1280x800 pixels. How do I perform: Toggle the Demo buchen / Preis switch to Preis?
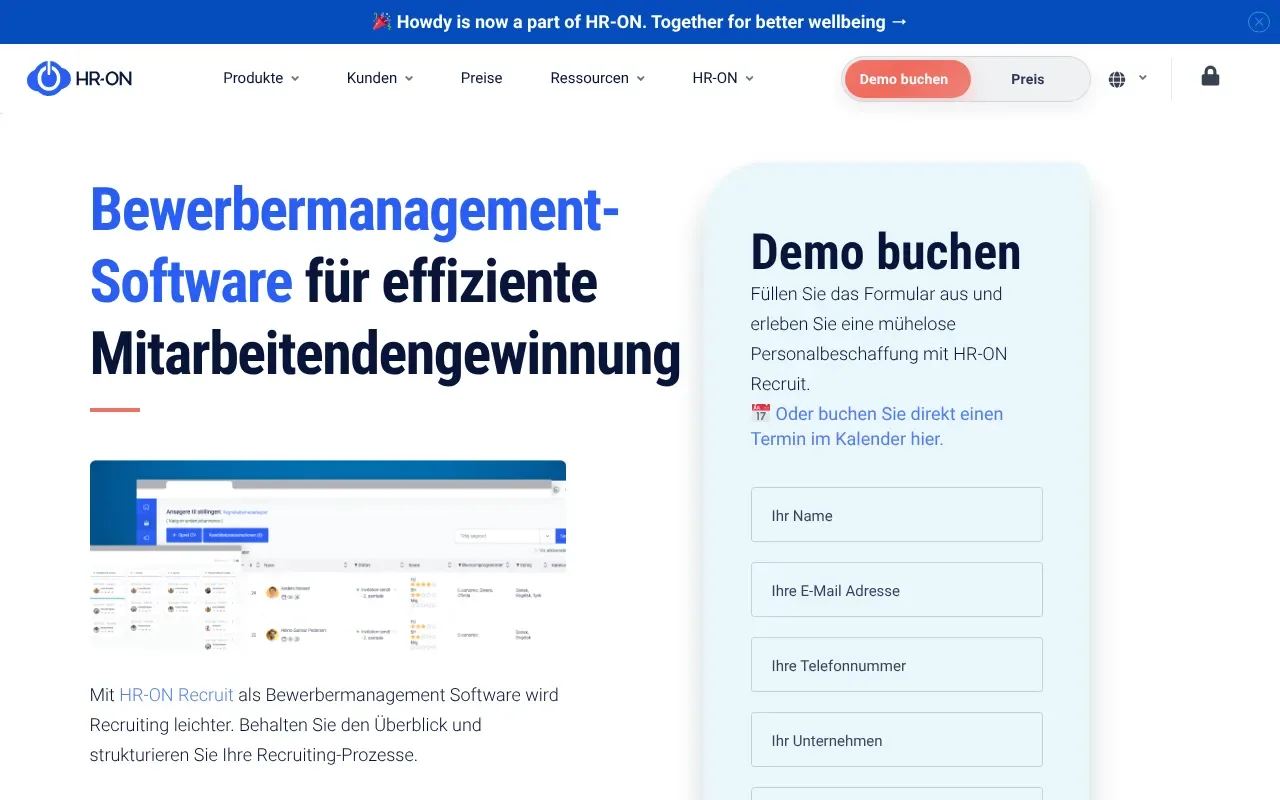pos(1027,78)
